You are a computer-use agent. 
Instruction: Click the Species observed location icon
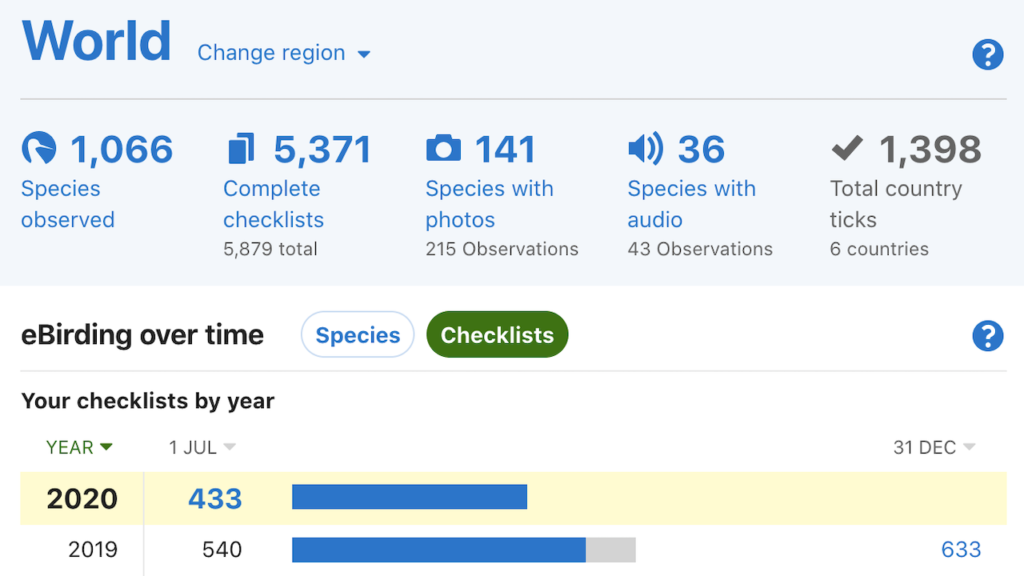point(41,148)
